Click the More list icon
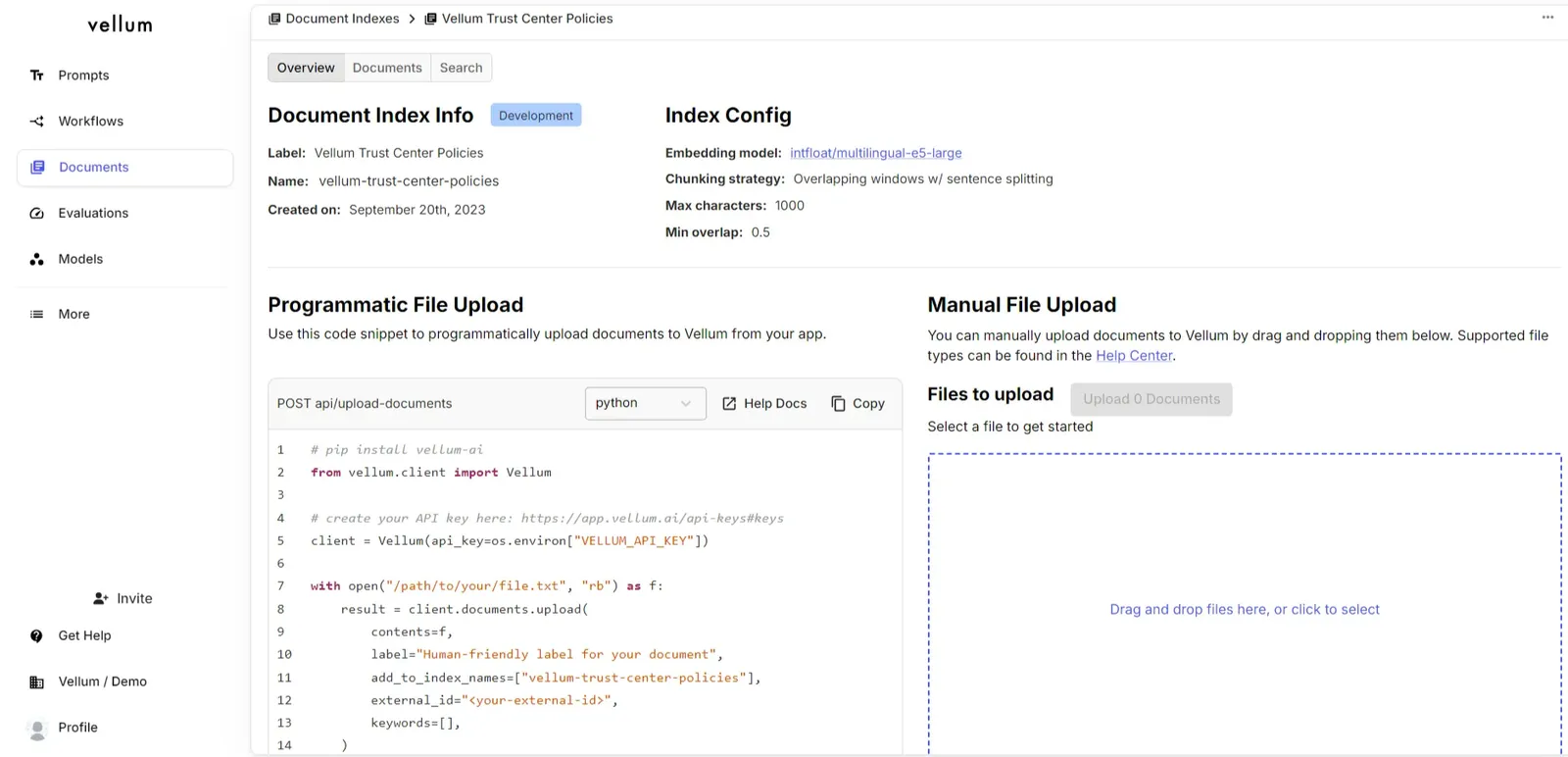The width and height of the screenshot is (1568, 757). tap(37, 315)
